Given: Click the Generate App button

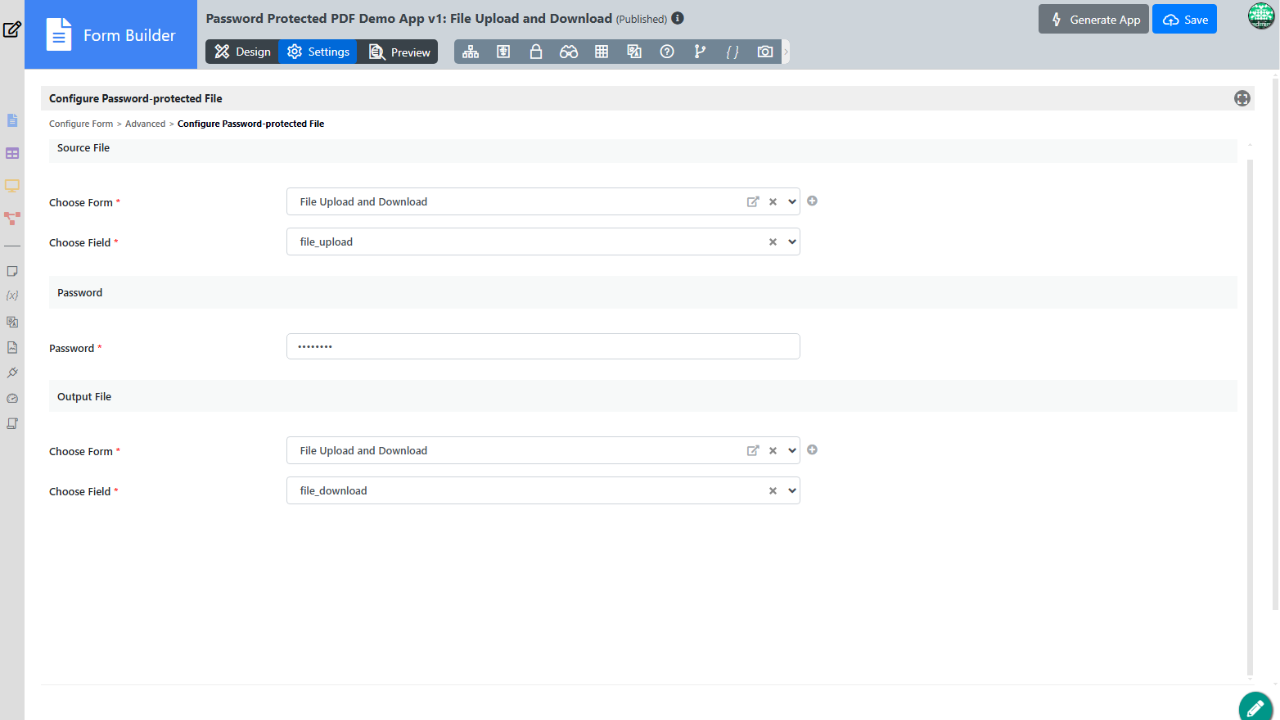Looking at the screenshot, I should 1093,20.
